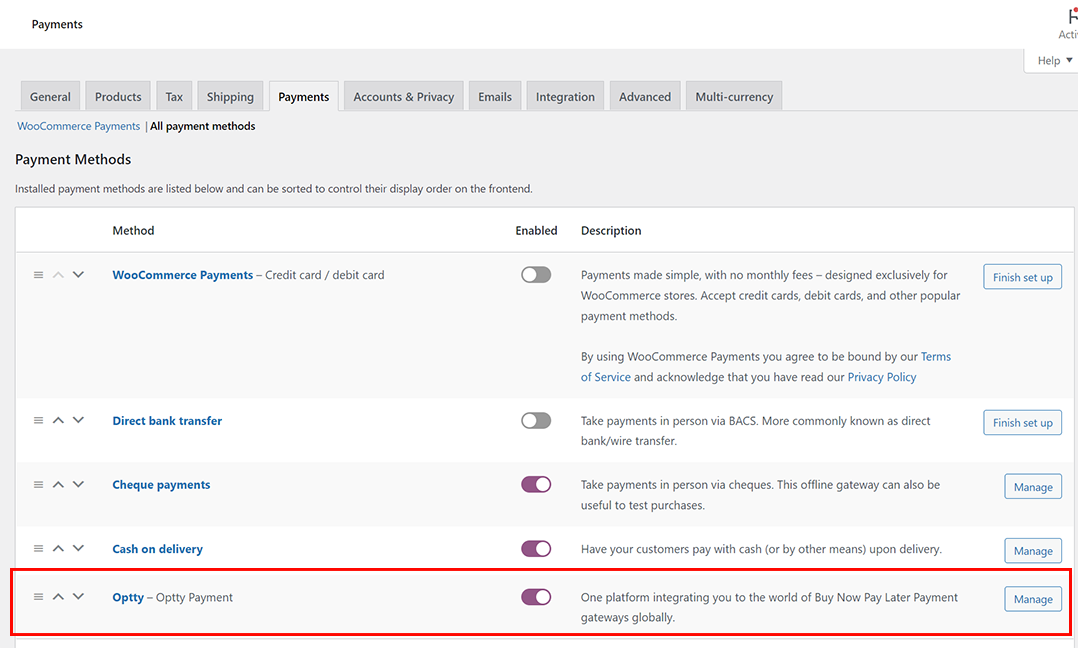Manage Cheque payments settings

[x=1033, y=487]
